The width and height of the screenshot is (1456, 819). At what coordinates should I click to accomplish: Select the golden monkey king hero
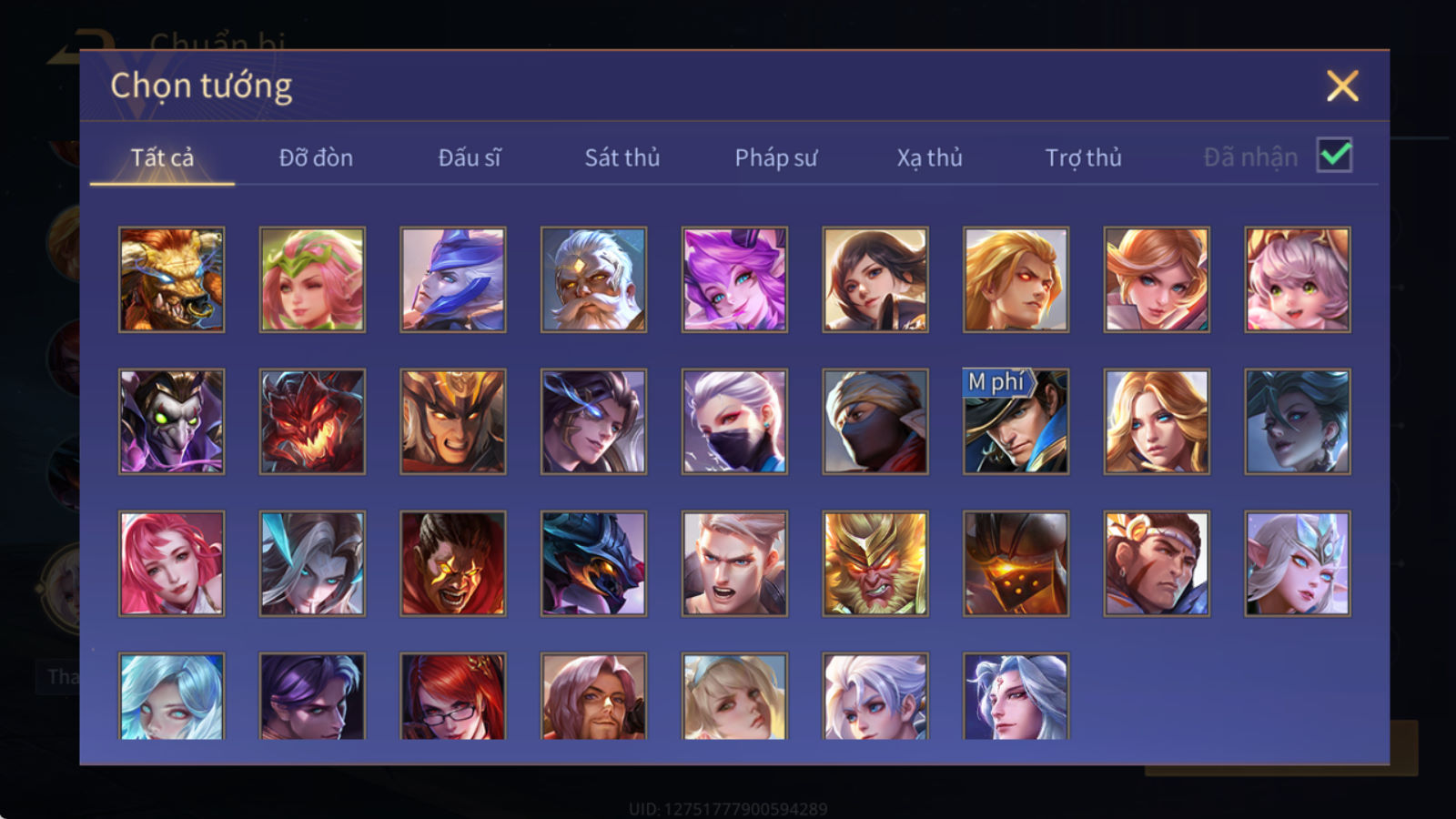(x=875, y=563)
